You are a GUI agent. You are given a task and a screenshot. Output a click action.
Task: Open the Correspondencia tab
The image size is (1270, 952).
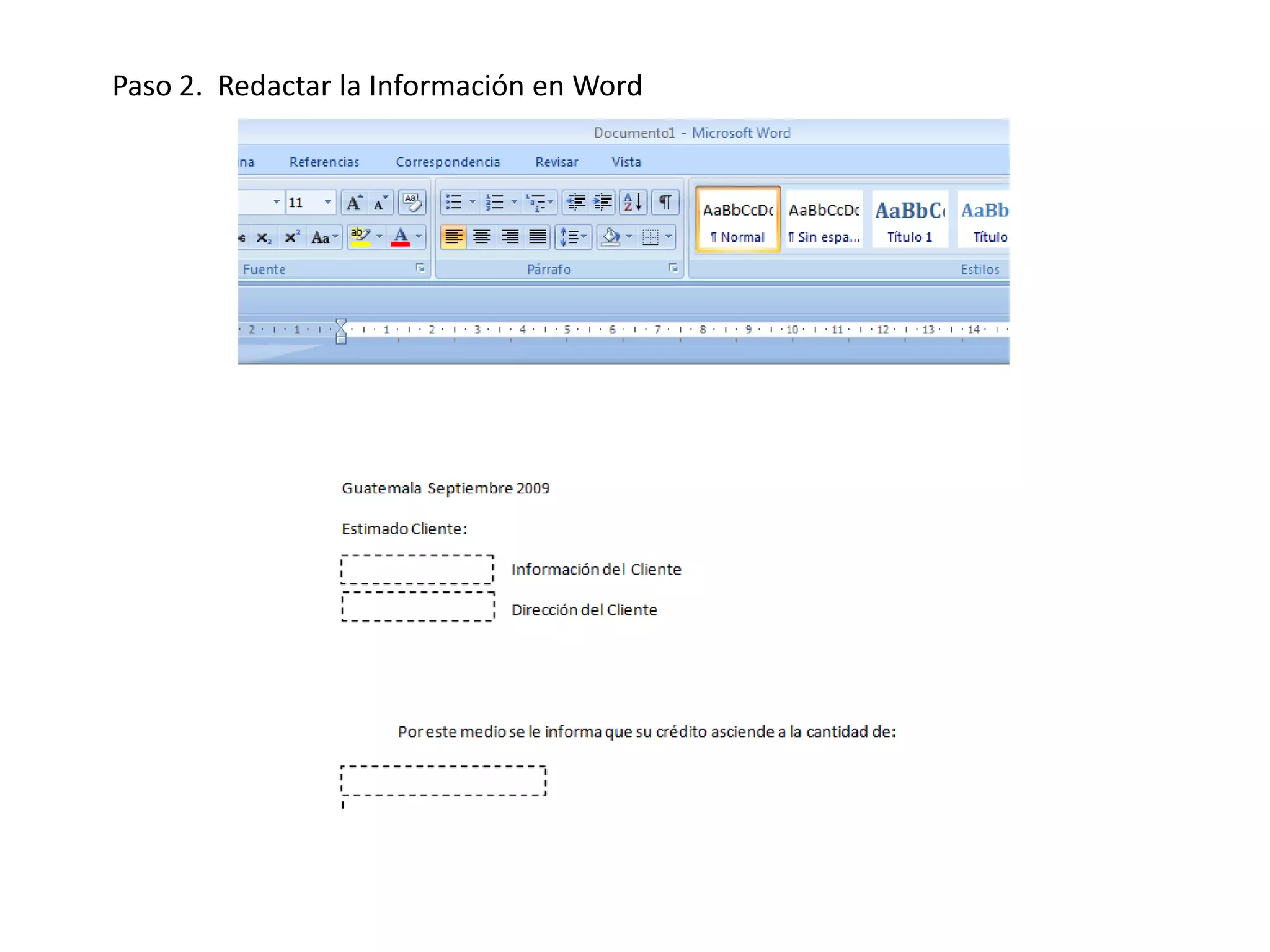tap(448, 162)
